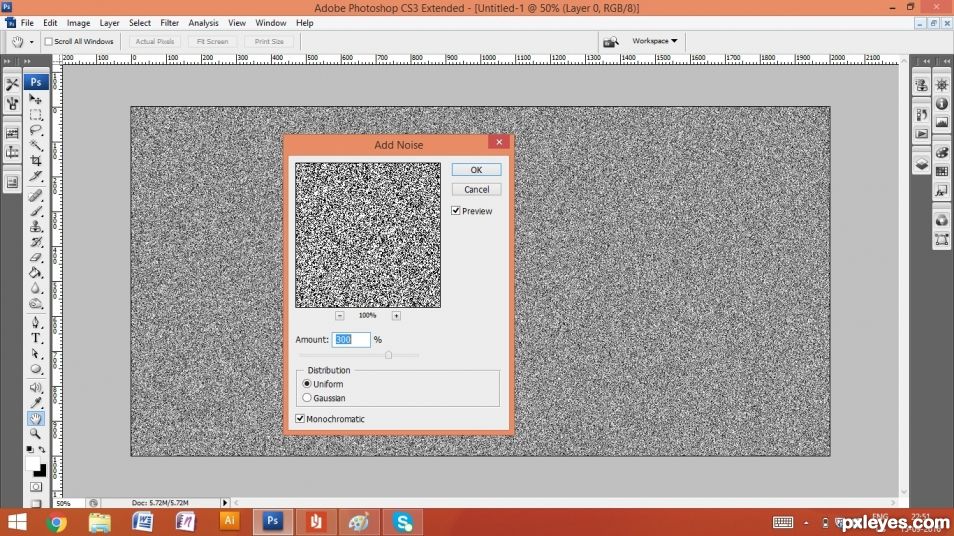
Task: Select the Pen tool
Action: point(36,322)
